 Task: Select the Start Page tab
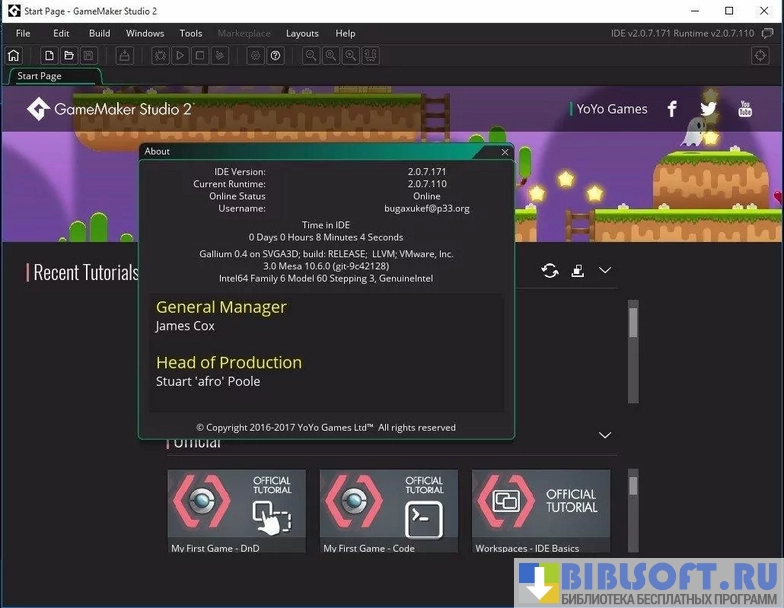point(40,76)
